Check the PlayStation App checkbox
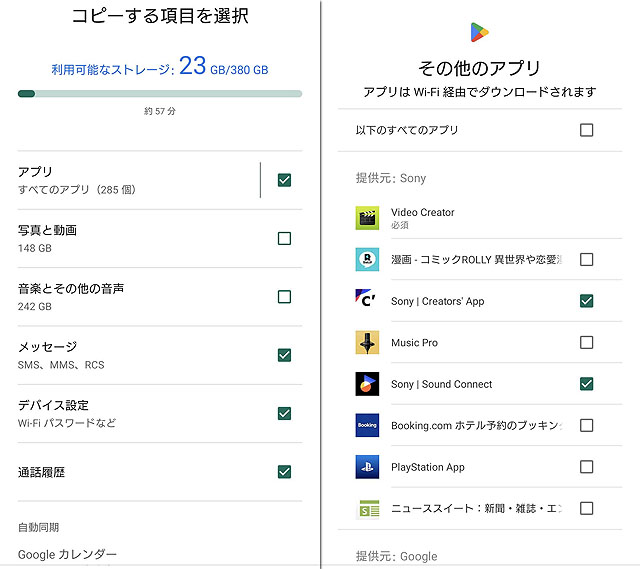 click(x=587, y=467)
